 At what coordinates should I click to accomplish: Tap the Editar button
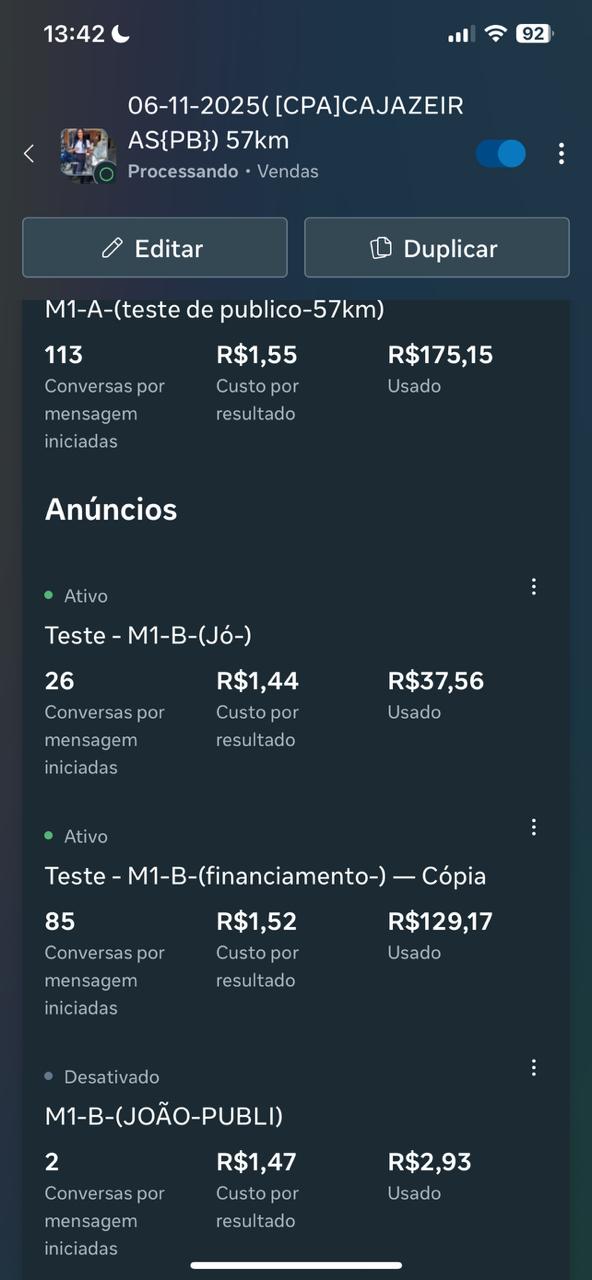(155, 247)
